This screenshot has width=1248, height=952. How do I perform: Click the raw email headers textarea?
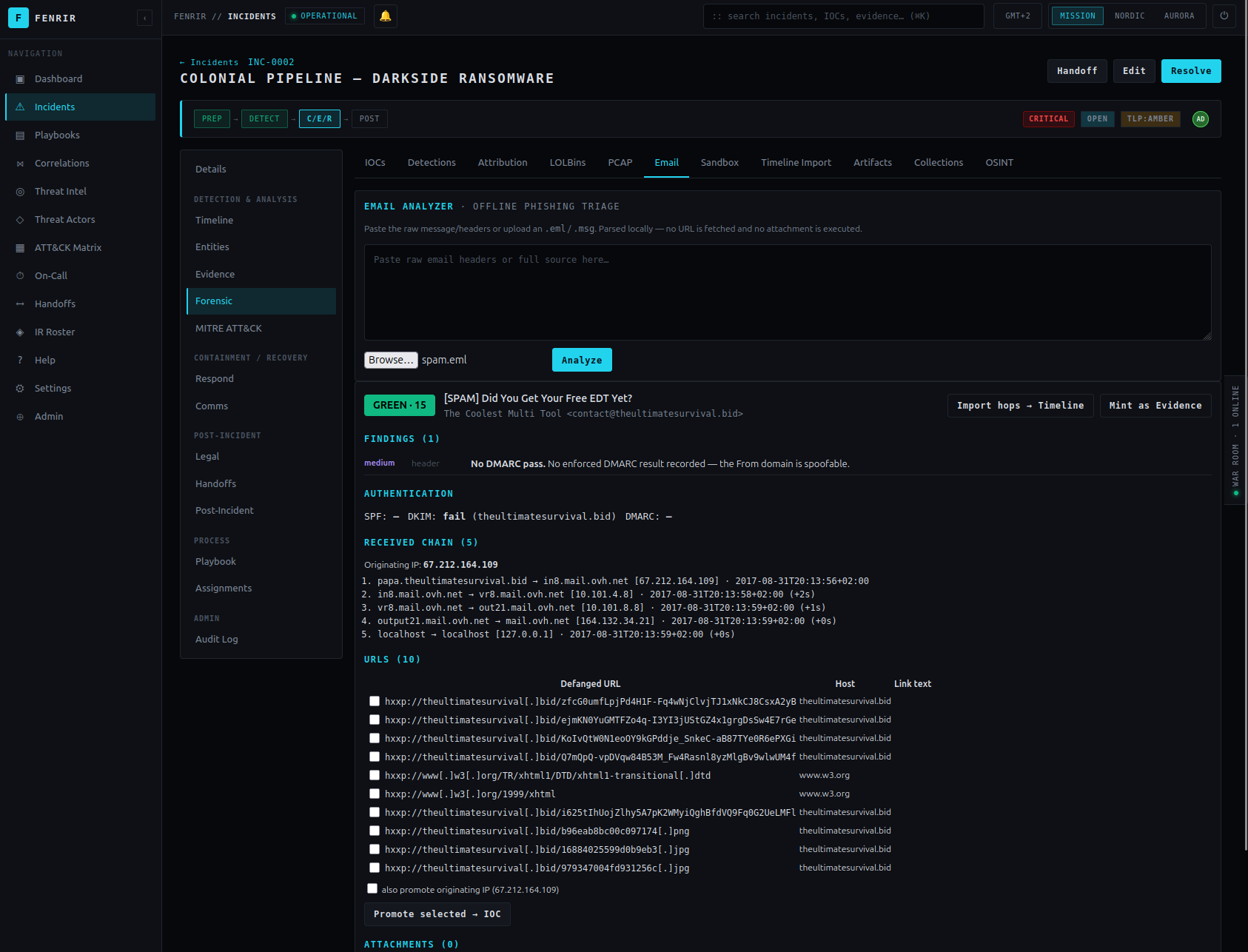788,292
